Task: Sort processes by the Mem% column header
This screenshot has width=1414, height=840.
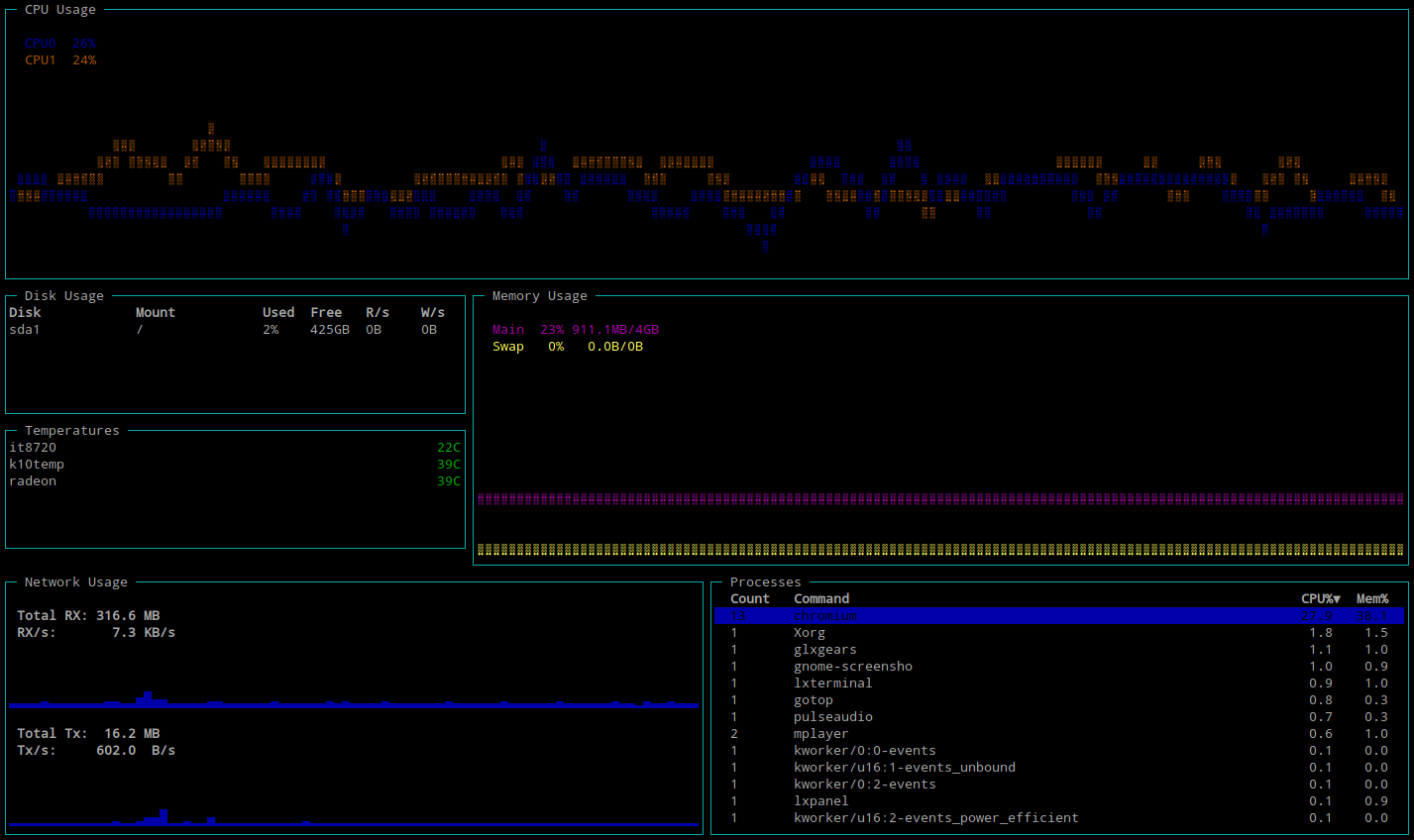Action: click(1372, 599)
